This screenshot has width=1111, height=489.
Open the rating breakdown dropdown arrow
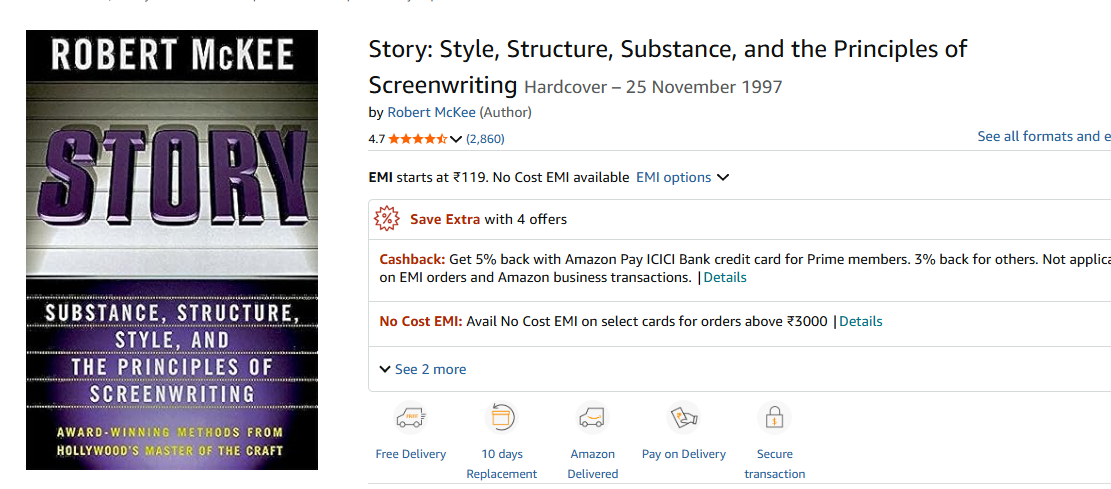point(456,139)
